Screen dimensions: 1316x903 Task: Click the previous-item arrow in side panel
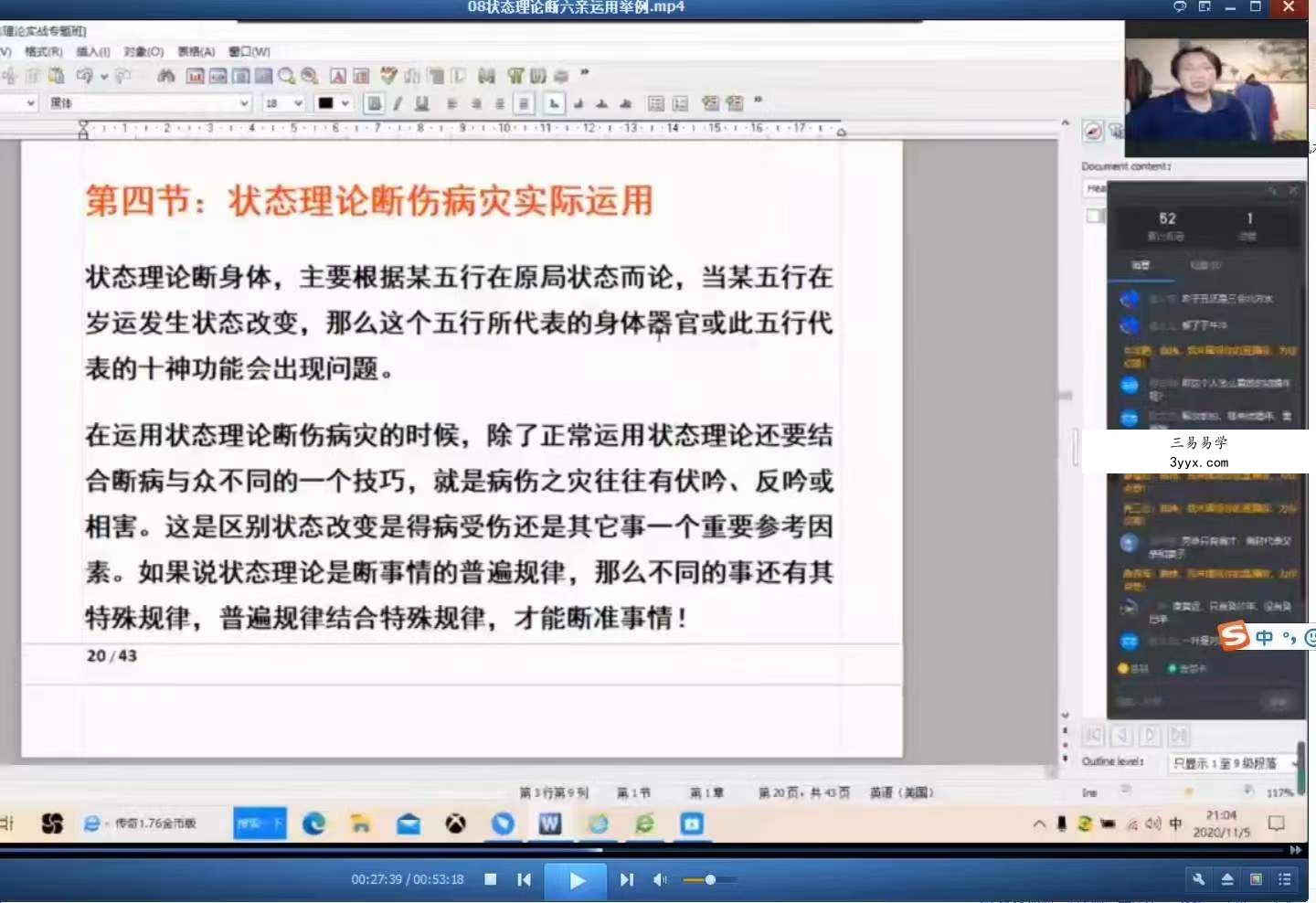1122,735
